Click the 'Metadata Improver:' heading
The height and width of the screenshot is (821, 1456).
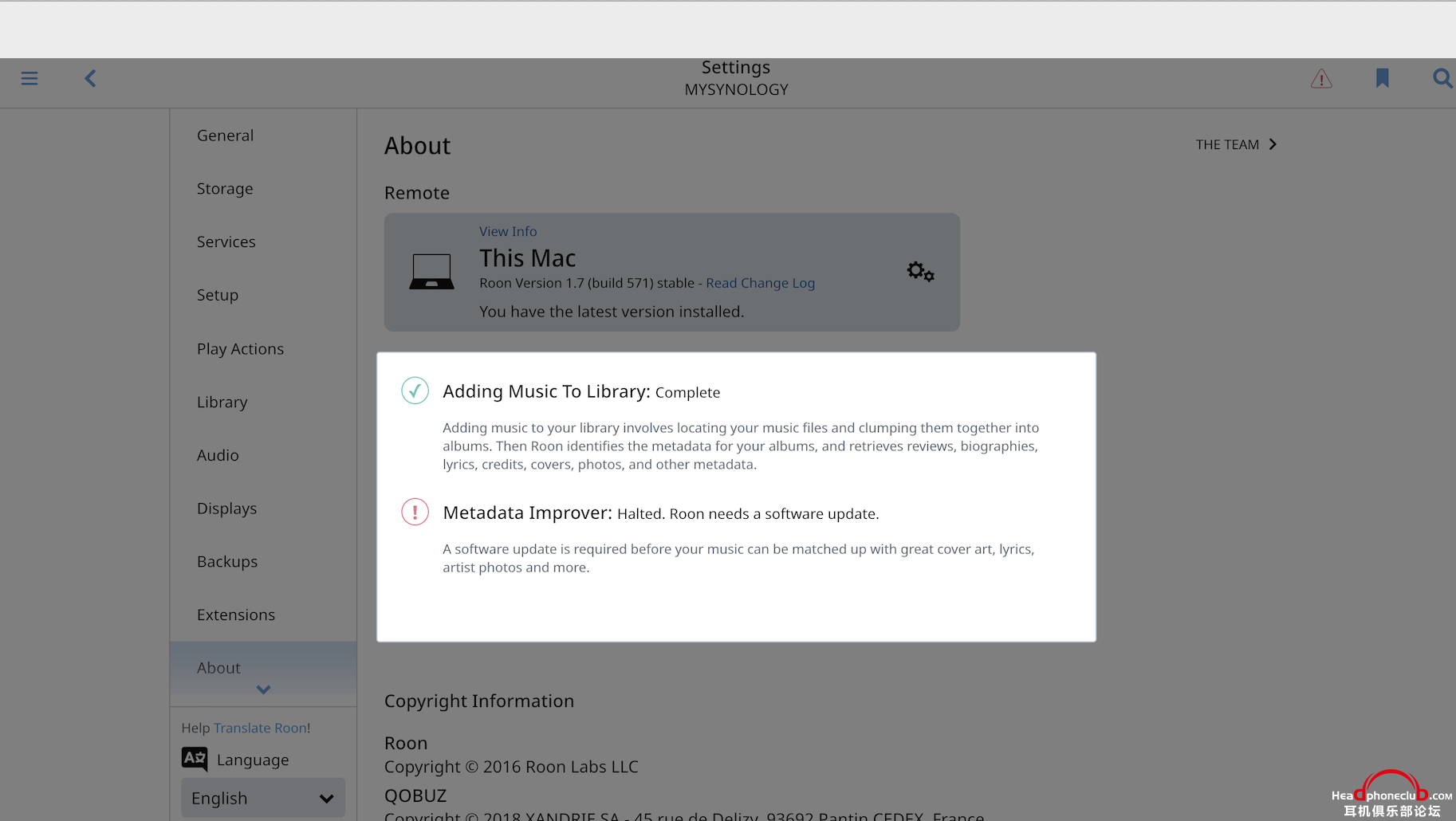click(x=528, y=513)
